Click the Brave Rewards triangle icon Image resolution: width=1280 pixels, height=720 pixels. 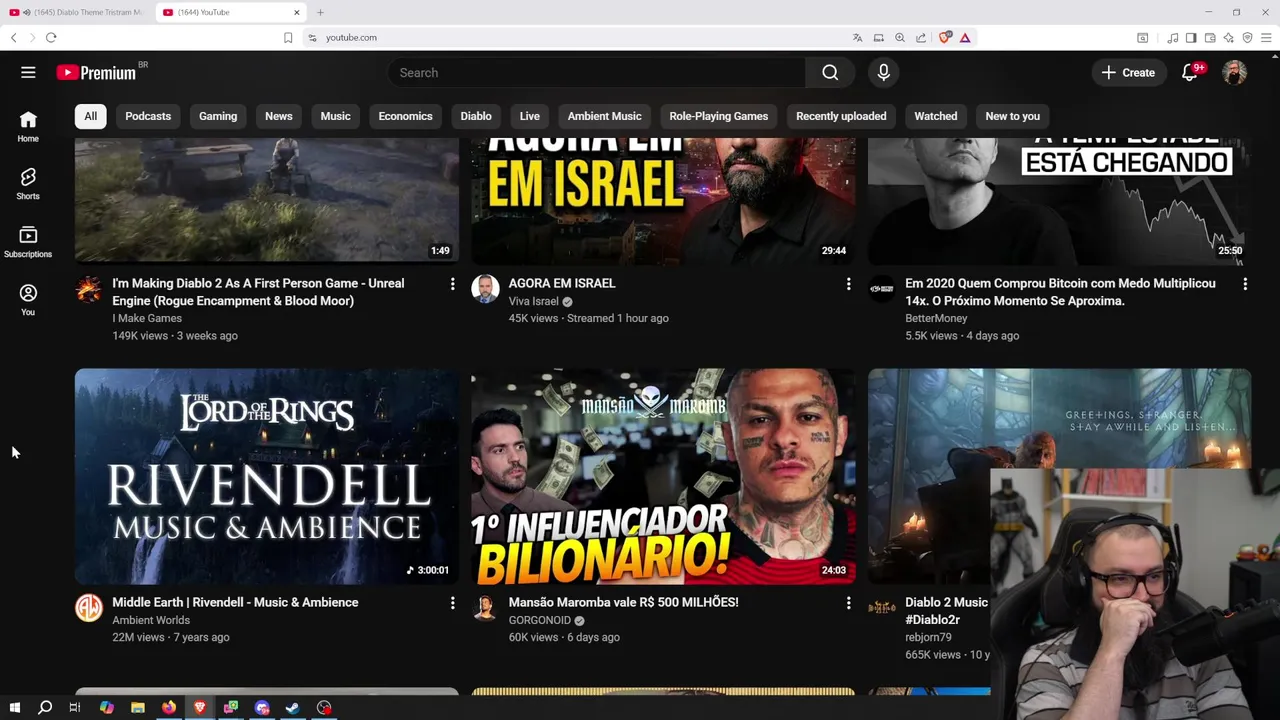(965, 37)
